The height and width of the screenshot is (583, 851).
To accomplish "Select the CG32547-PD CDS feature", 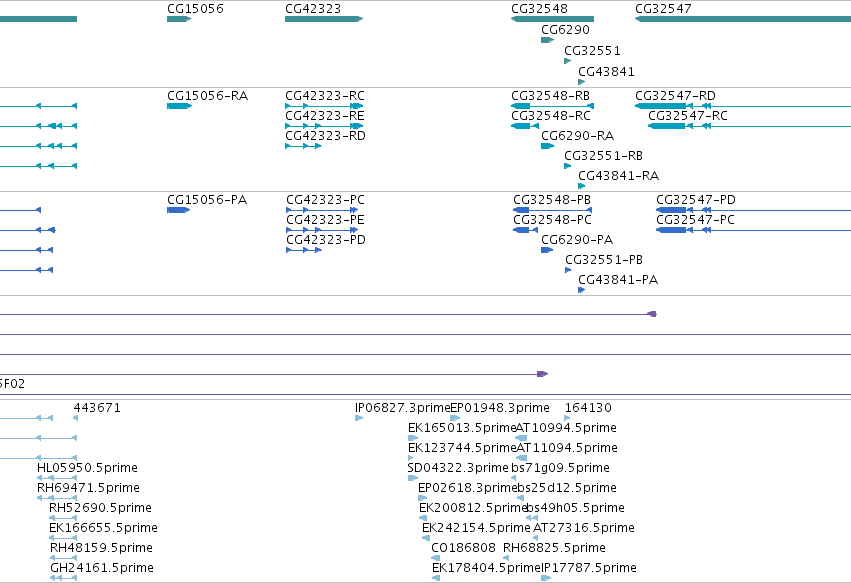I will click(753, 210).
